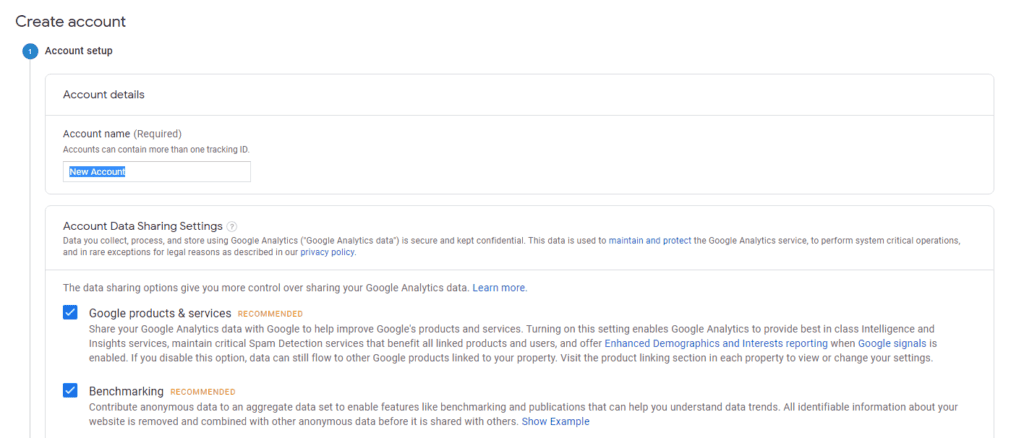Open Enhanced Demographics and Interests reporting link
Viewport: 1024px width, 438px height.
point(716,343)
